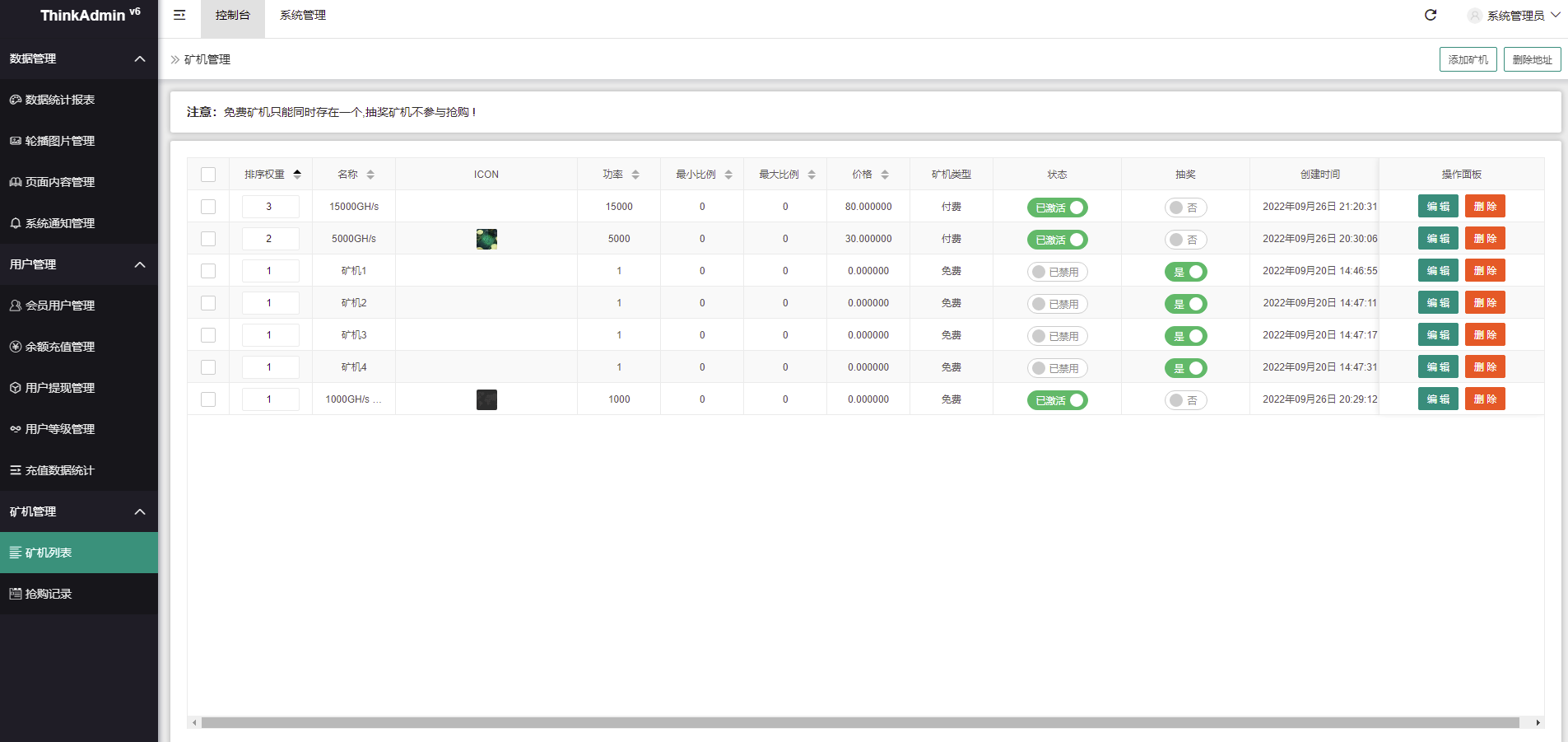Enable lottery toggle for 5000GH/s row
Screen dimensions: 1568x742
1185,240
